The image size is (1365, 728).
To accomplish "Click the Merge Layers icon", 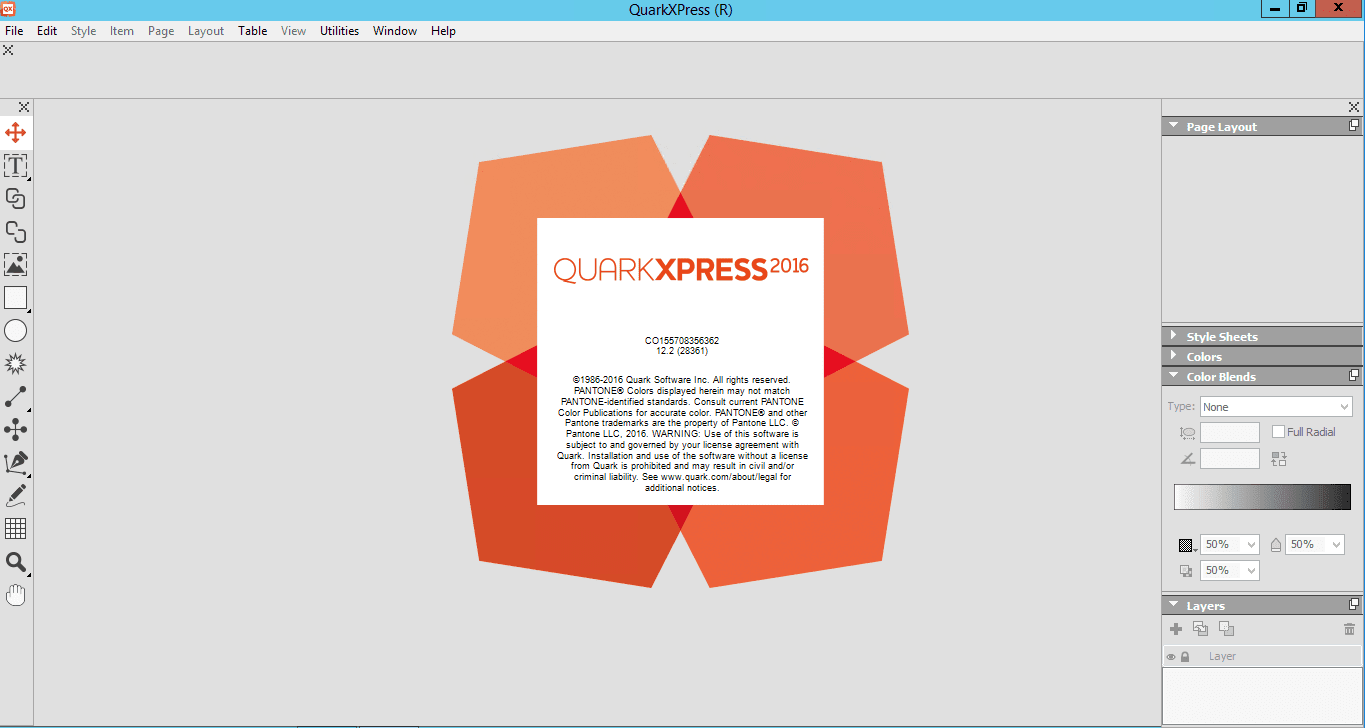I will point(1226,629).
